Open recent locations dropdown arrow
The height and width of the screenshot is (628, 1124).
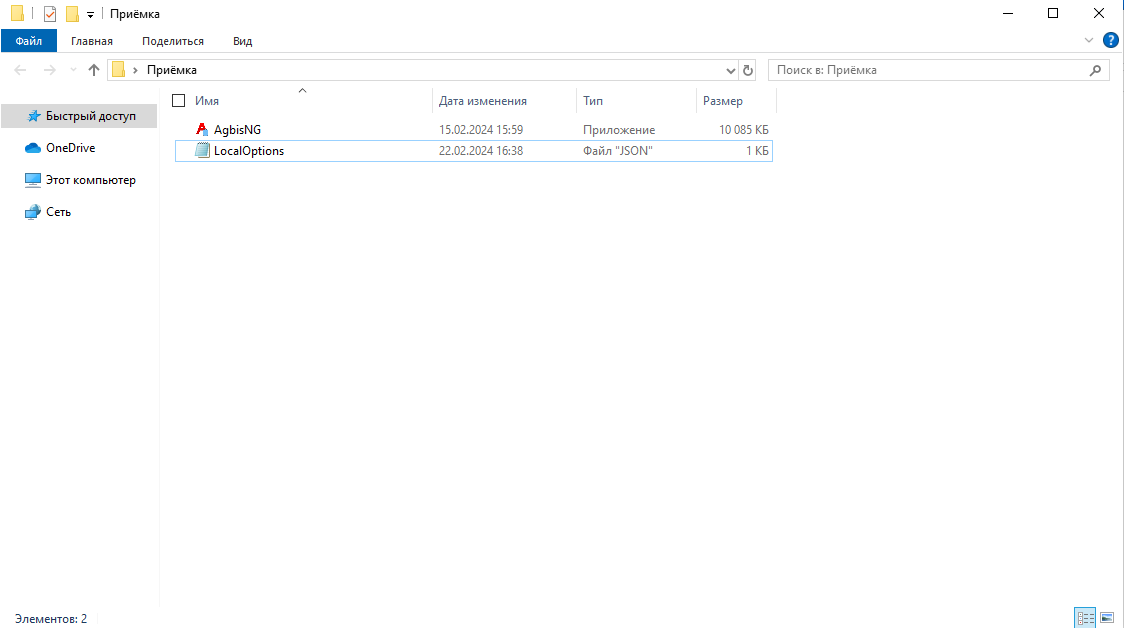73,70
